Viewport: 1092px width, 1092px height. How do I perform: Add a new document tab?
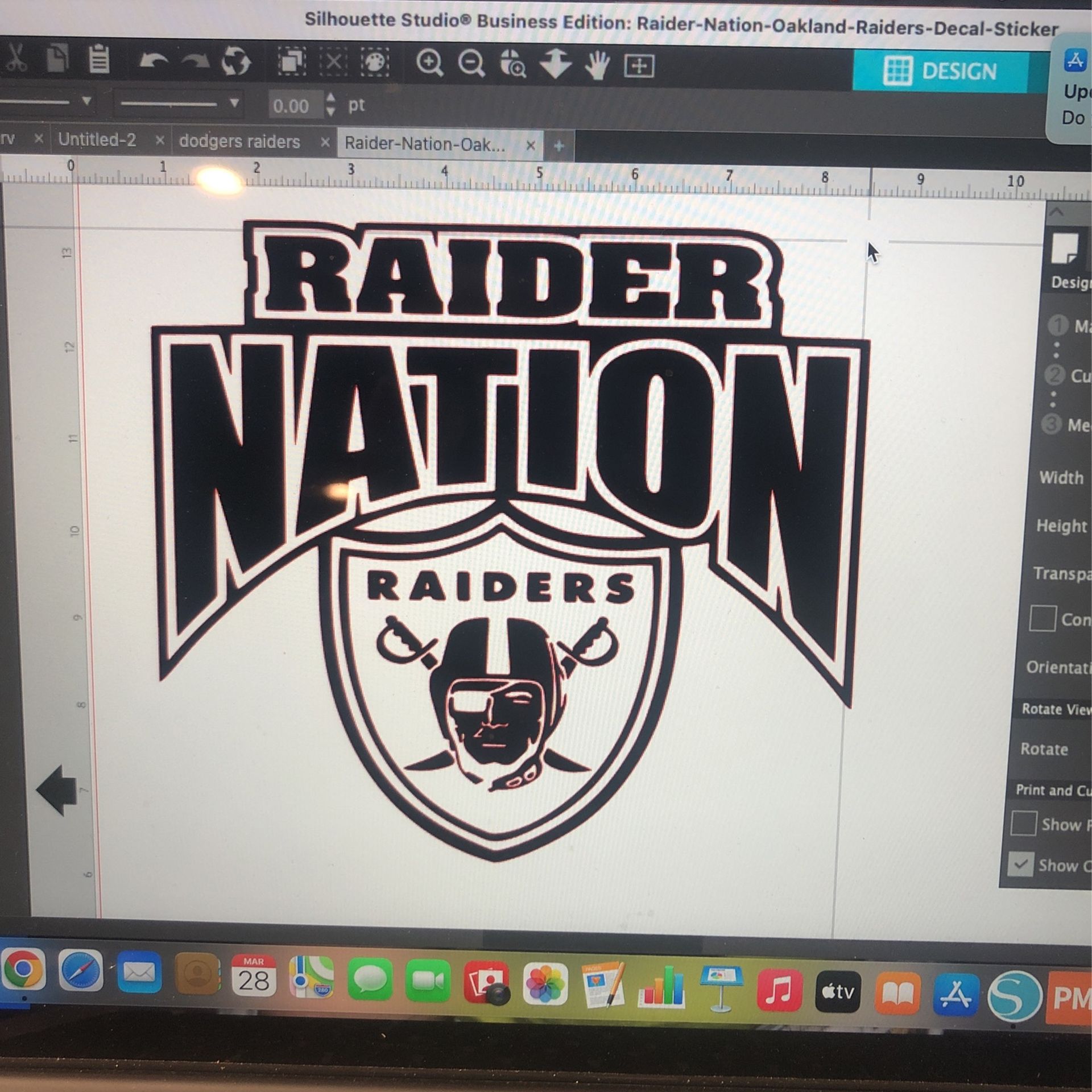559,146
